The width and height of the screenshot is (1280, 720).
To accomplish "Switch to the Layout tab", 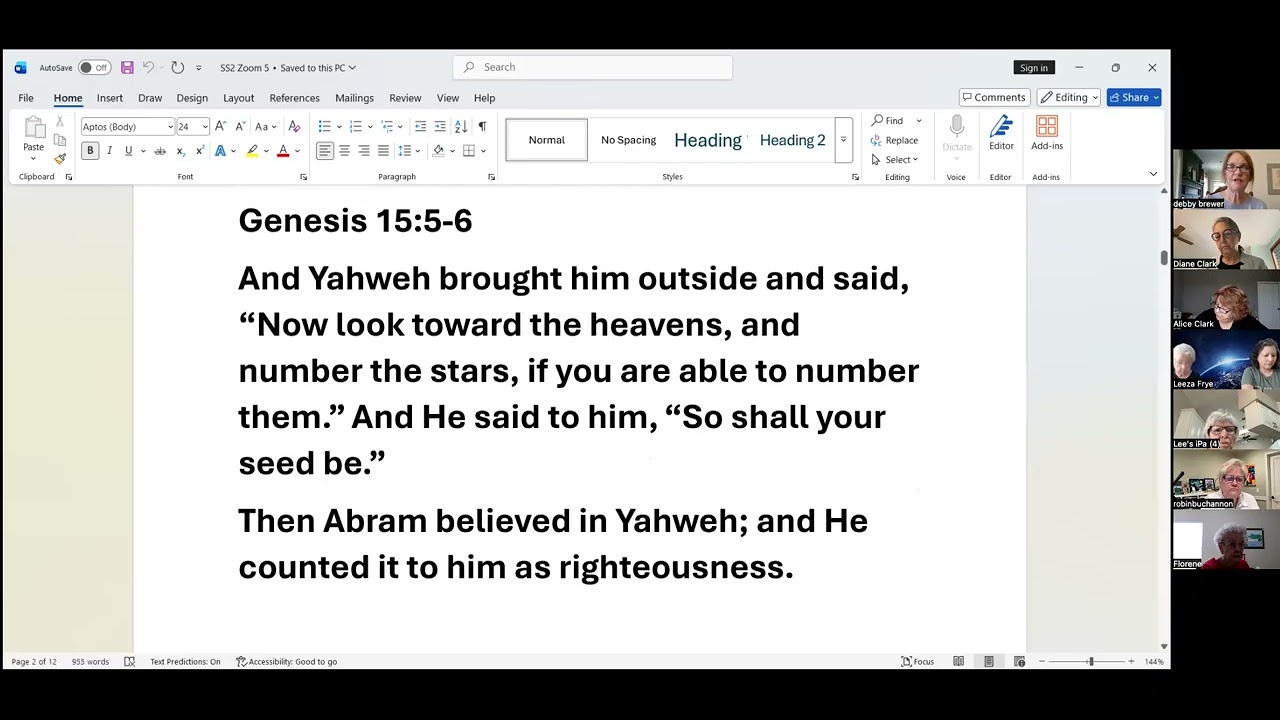I will point(238,98).
